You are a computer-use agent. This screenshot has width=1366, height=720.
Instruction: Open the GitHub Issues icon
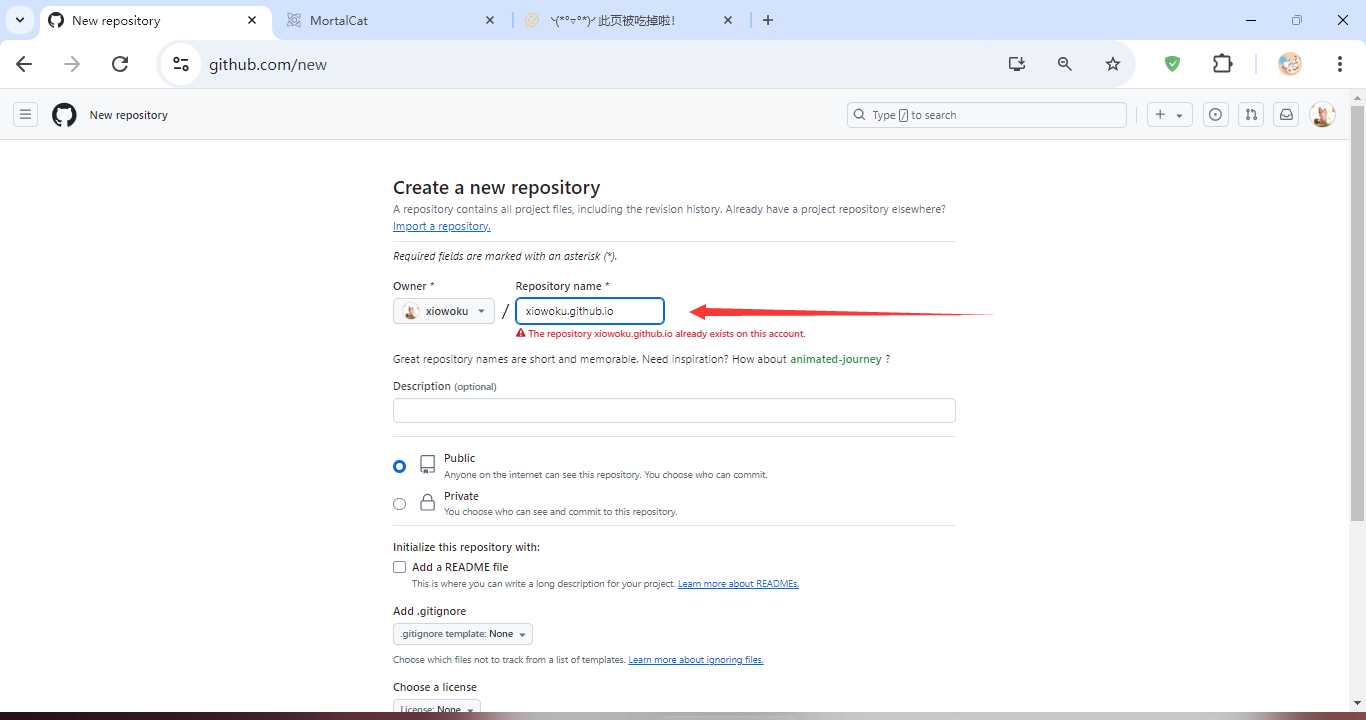(x=1215, y=115)
